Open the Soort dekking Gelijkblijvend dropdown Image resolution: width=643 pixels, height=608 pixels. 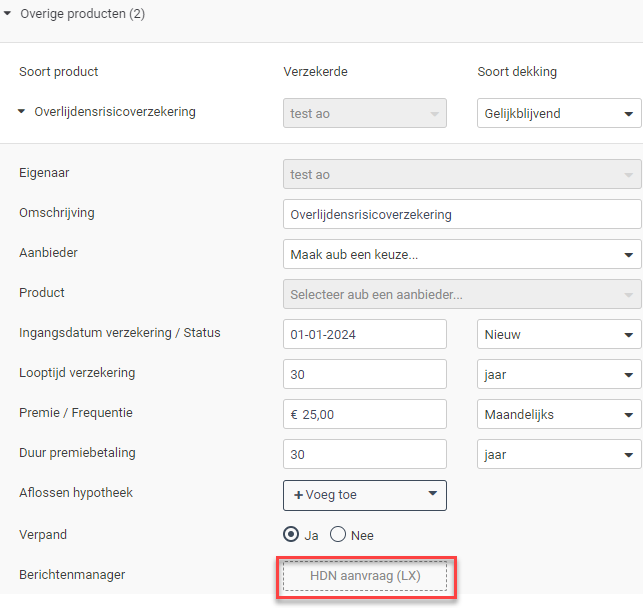559,113
